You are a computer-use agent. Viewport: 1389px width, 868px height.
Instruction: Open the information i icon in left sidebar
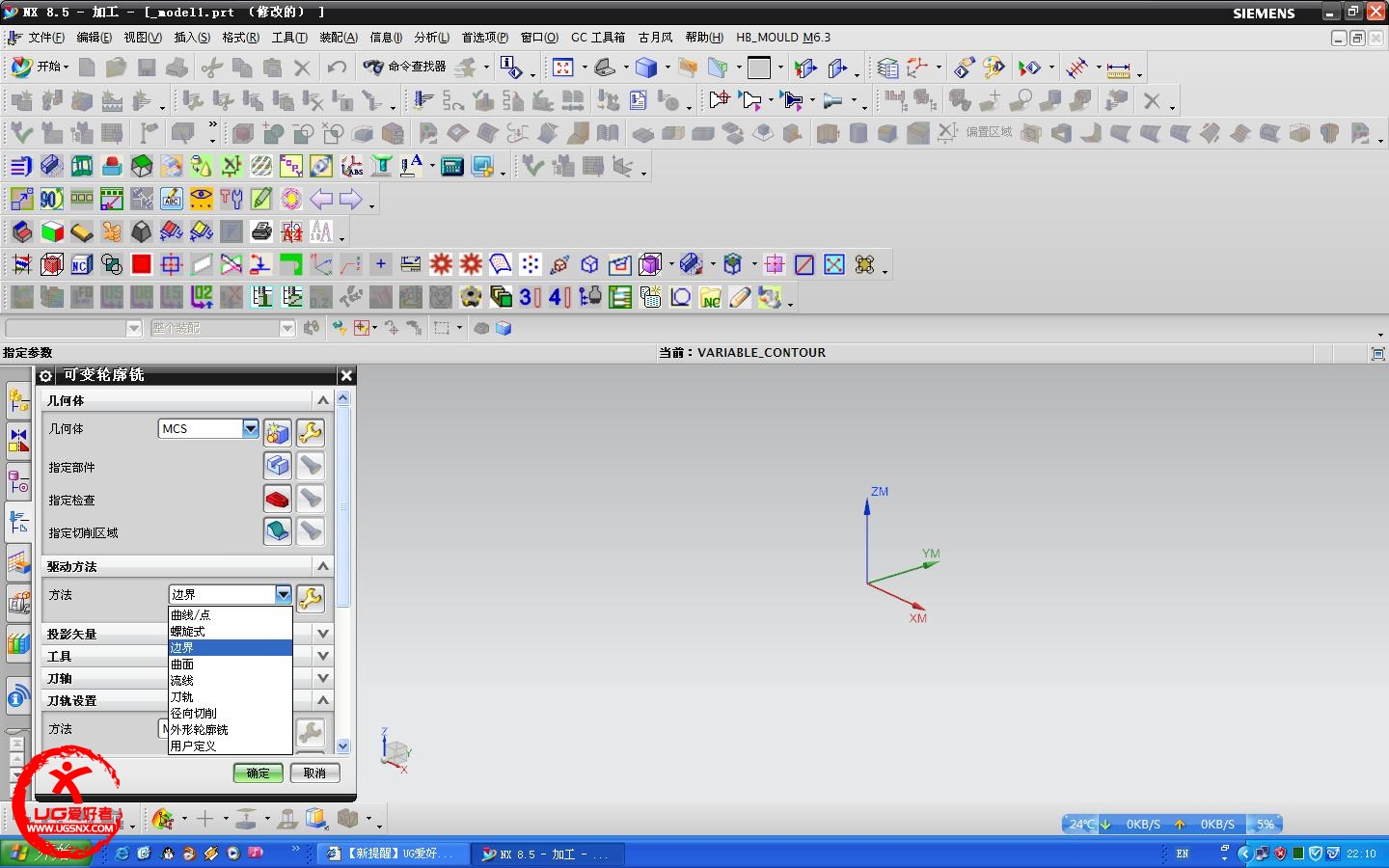[18, 695]
